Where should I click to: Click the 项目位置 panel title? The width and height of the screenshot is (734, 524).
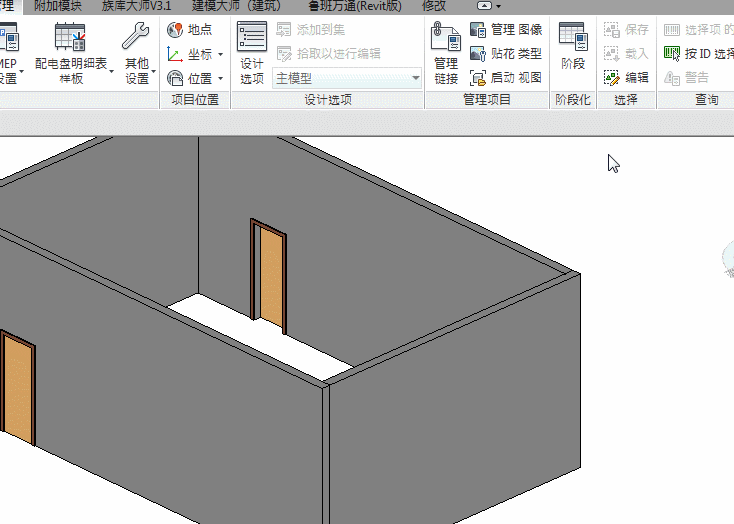[x=195, y=100]
